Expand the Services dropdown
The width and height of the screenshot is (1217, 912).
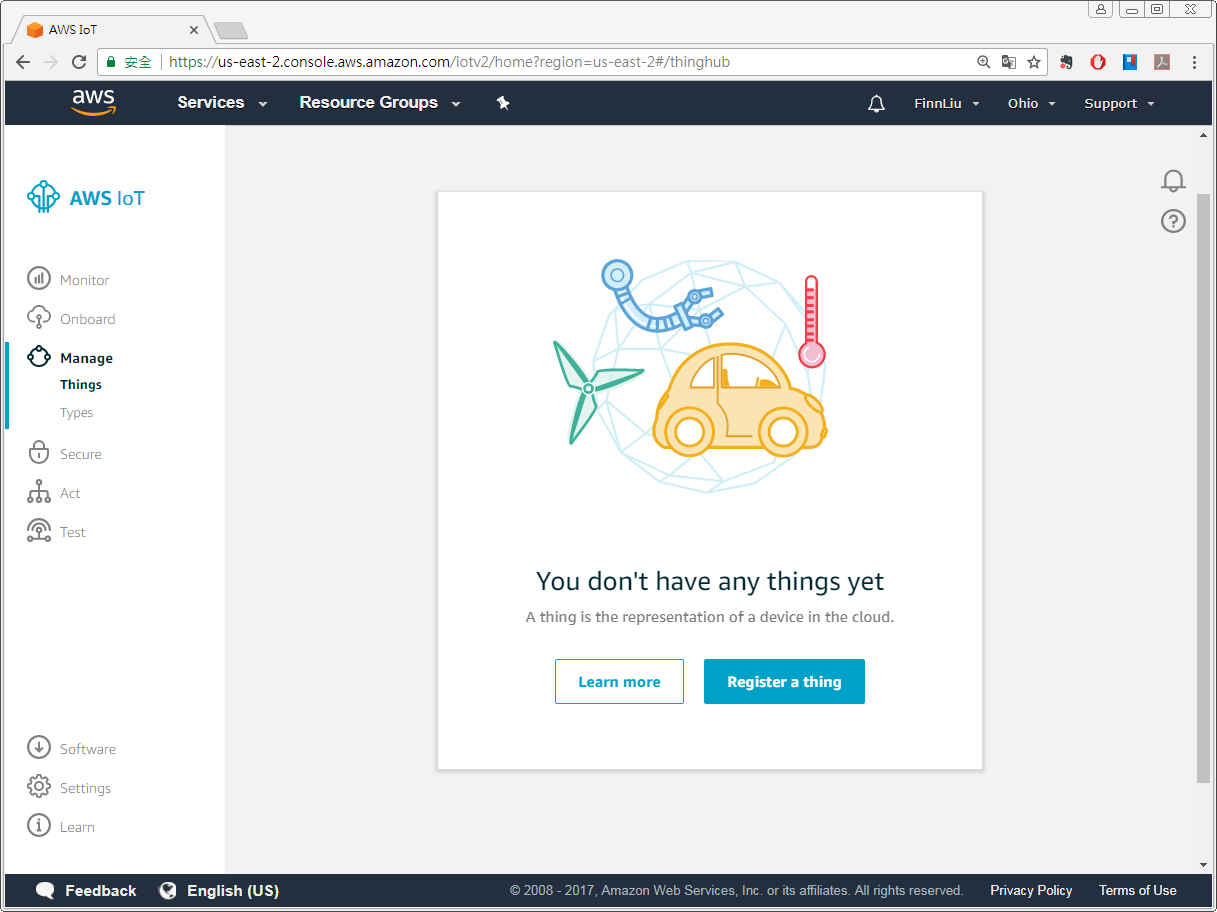(x=222, y=103)
